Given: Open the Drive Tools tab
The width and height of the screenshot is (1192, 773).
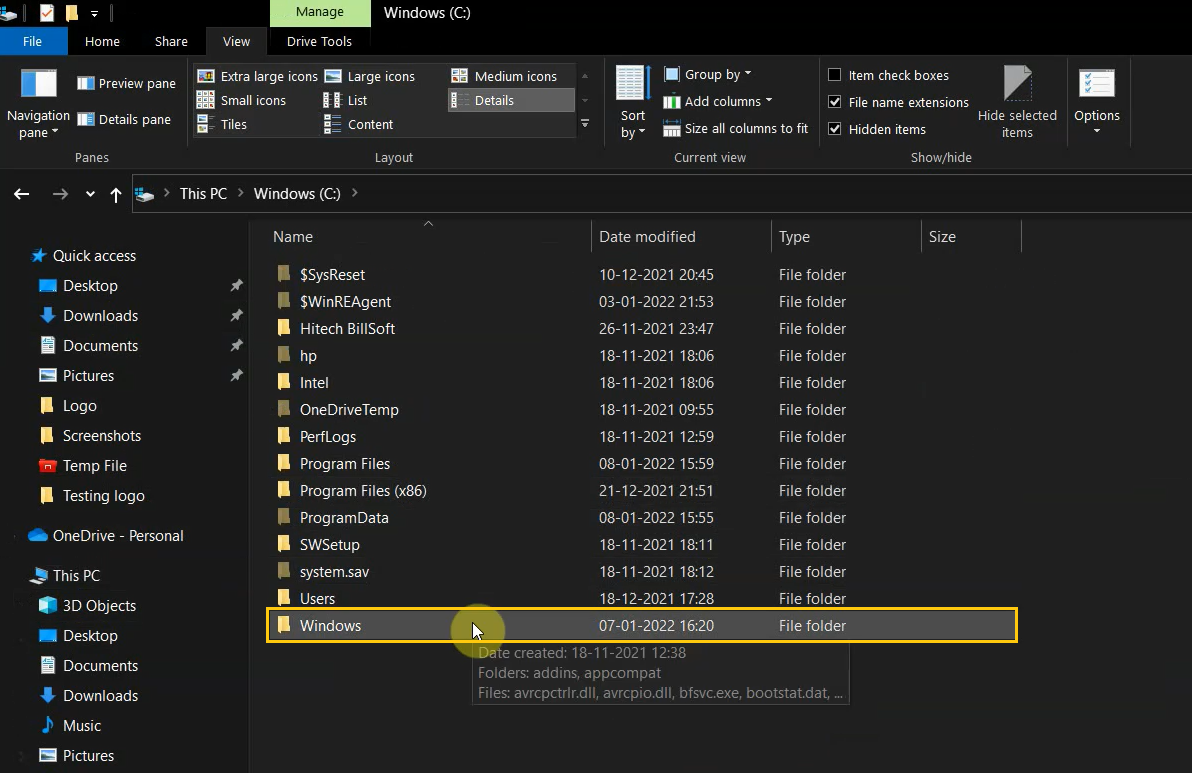Looking at the screenshot, I should tap(318, 41).
